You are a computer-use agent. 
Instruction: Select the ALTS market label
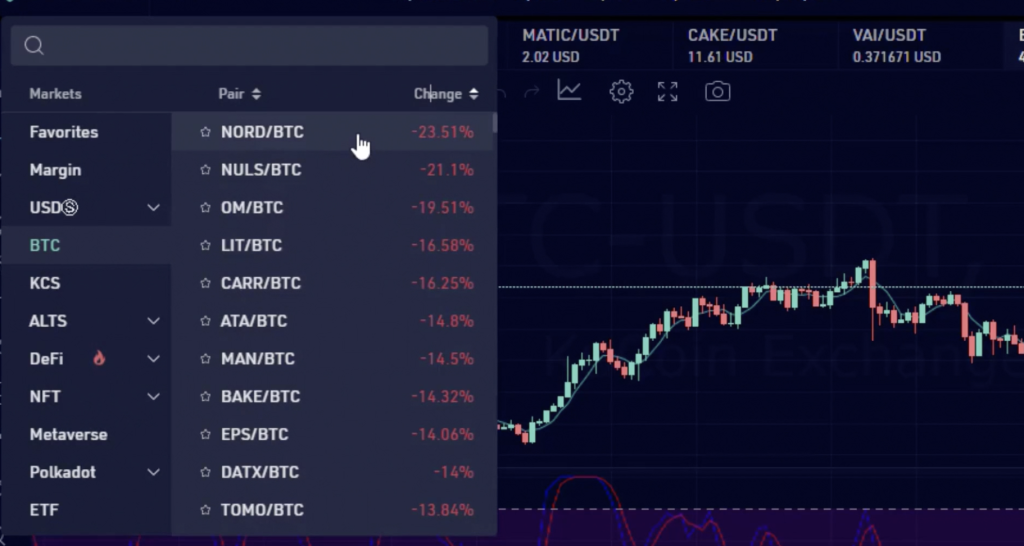(48, 321)
